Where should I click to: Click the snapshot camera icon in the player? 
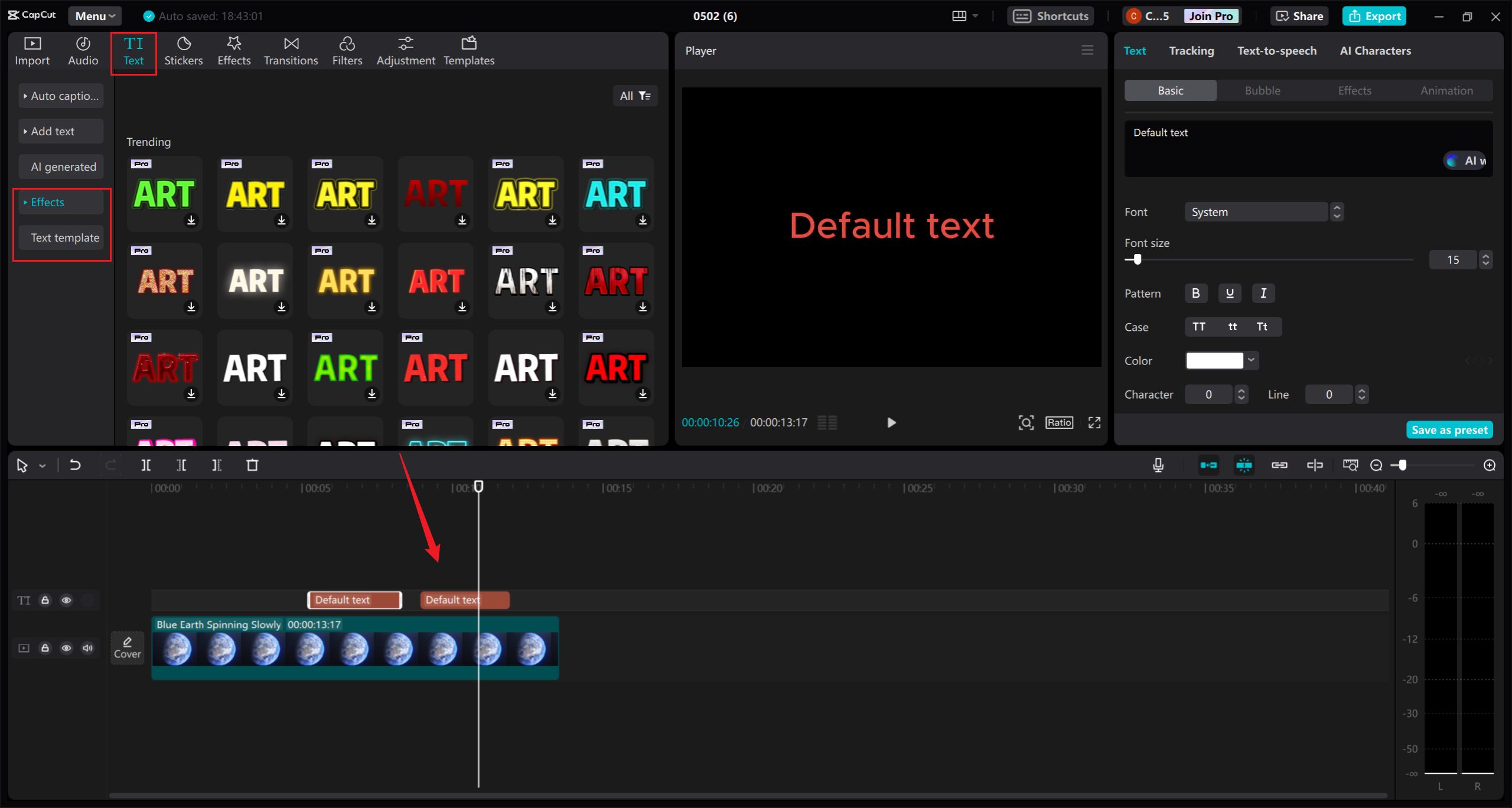point(1026,422)
